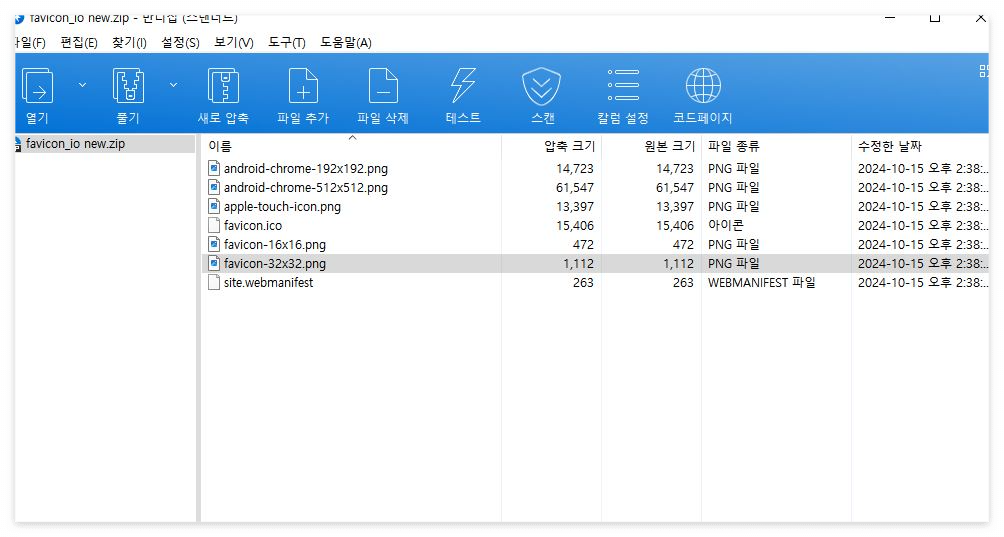Open the 편집(E) menu
Viewport: 1004px width, 537px height.
click(x=79, y=43)
